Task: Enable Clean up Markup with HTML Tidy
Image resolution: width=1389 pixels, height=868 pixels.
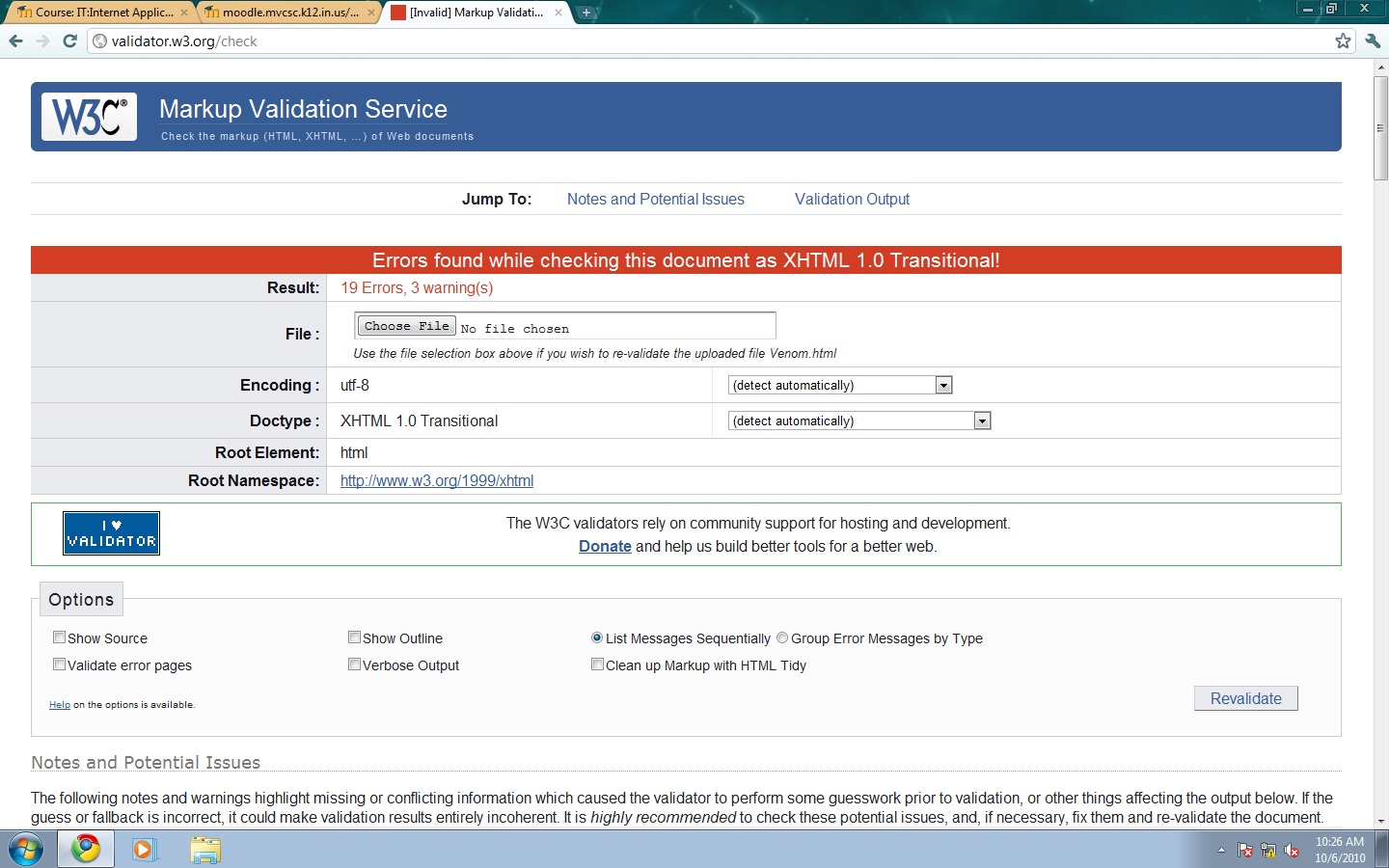Action: point(598,665)
